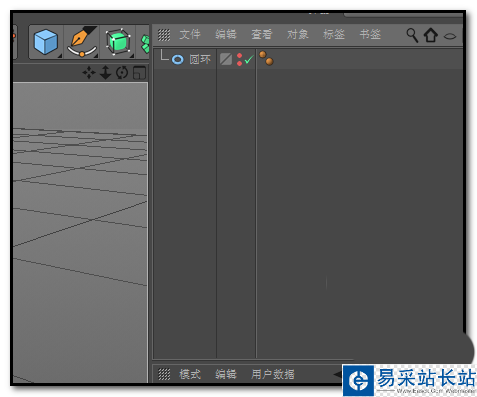This screenshot has width=477, height=397.
Task: Select the 圆环 object in the tree
Action: 200,60
